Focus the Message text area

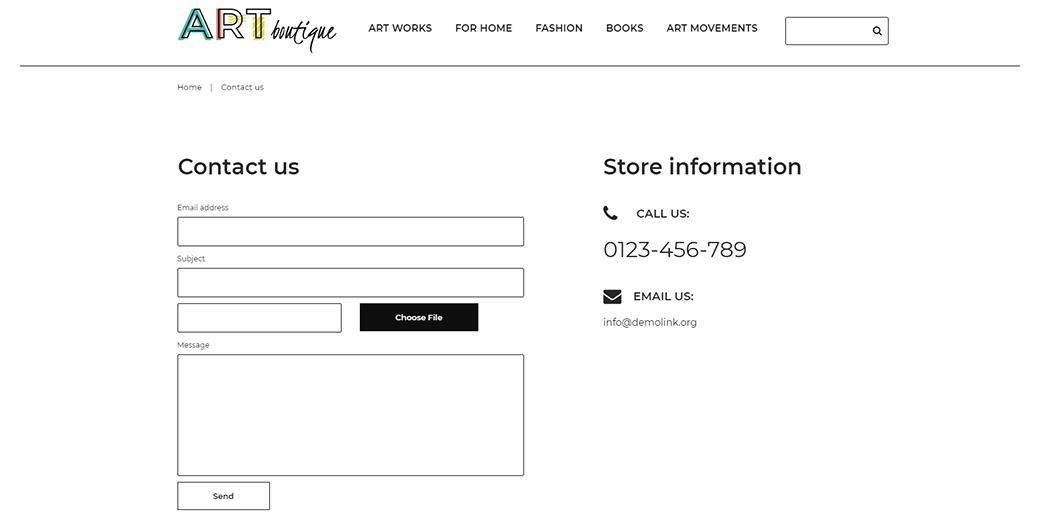pos(350,415)
